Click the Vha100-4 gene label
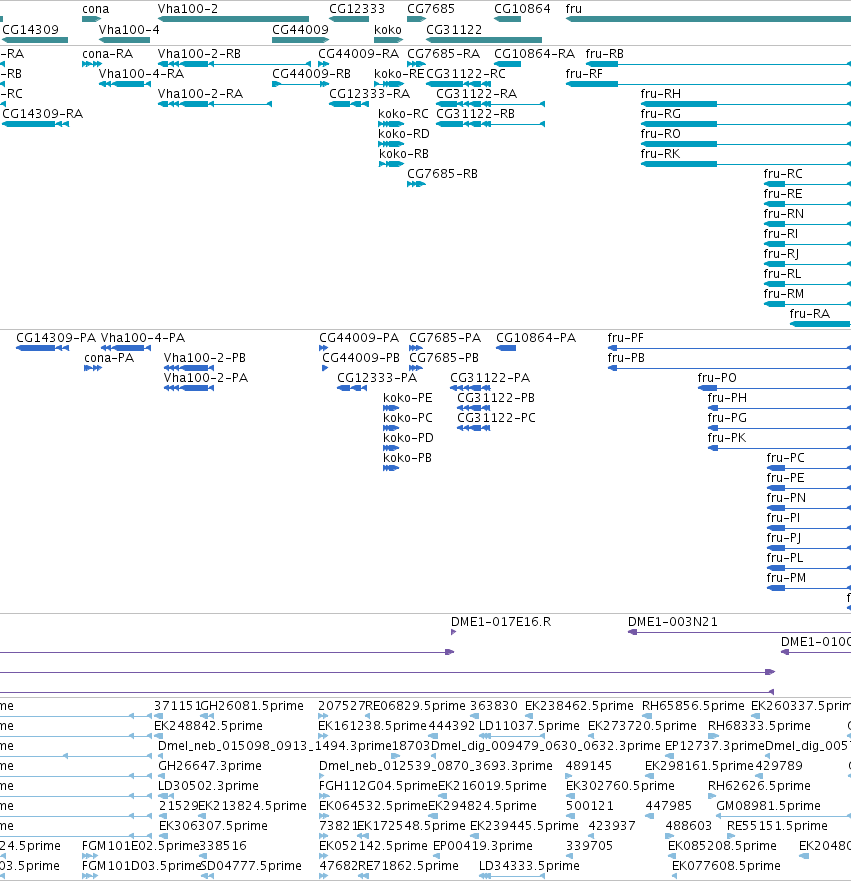The height and width of the screenshot is (881, 851). coord(129,30)
